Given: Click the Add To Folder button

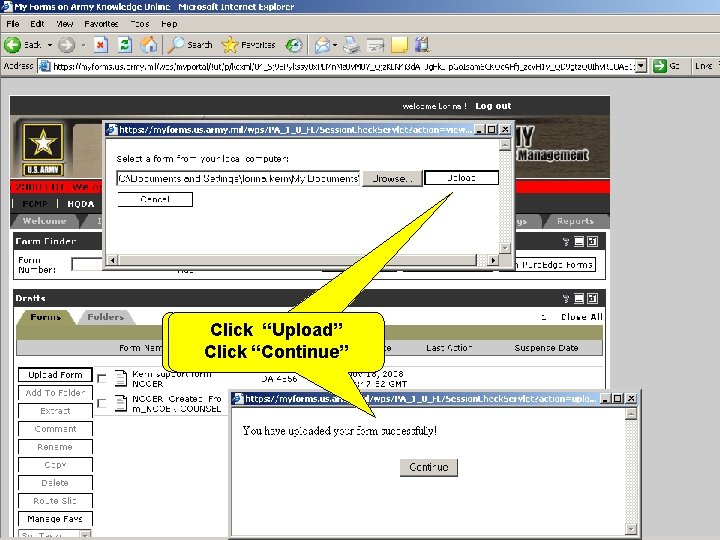Looking at the screenshot, I should click(55, 393).
